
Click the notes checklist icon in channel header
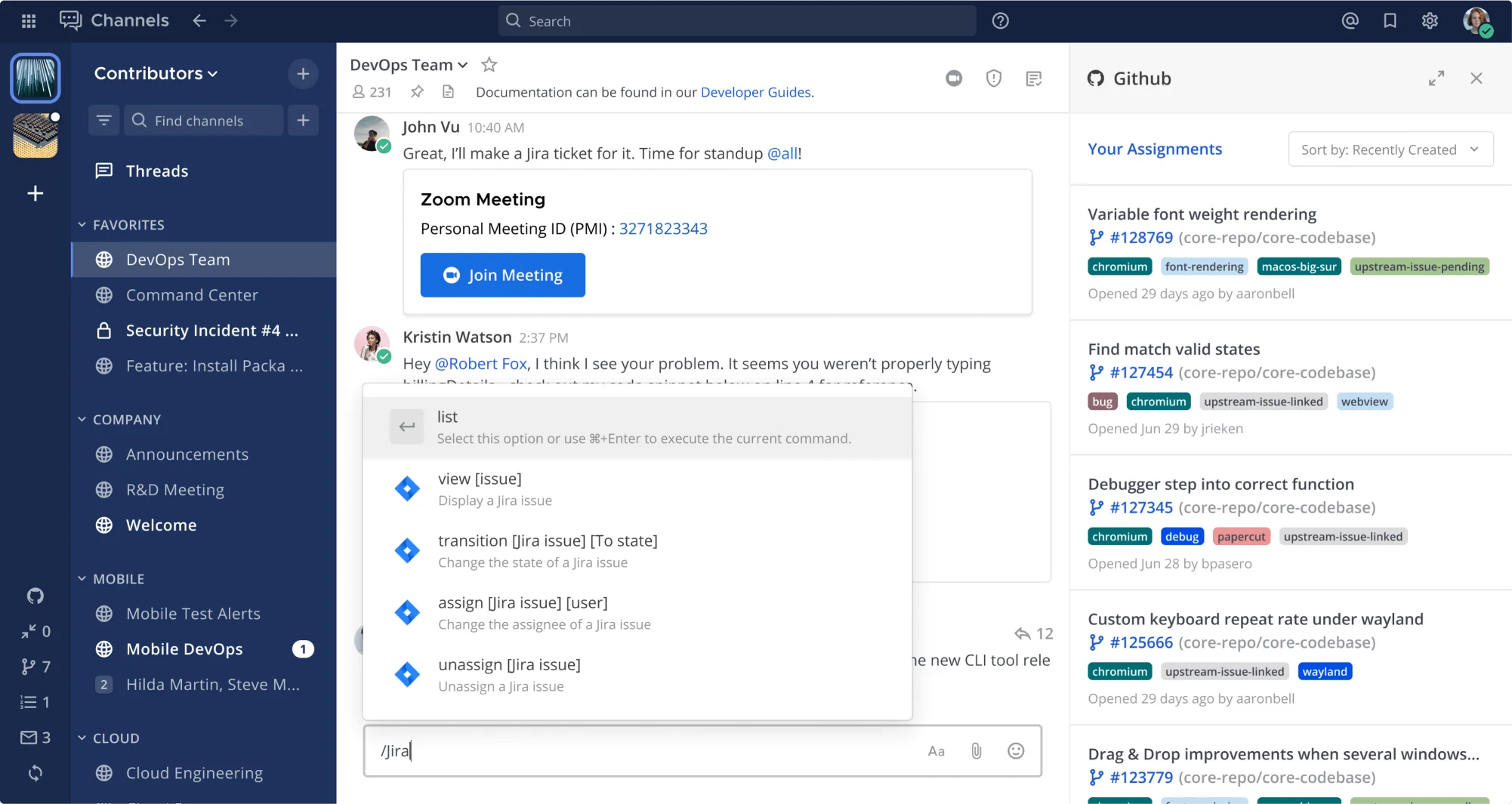1033,78
